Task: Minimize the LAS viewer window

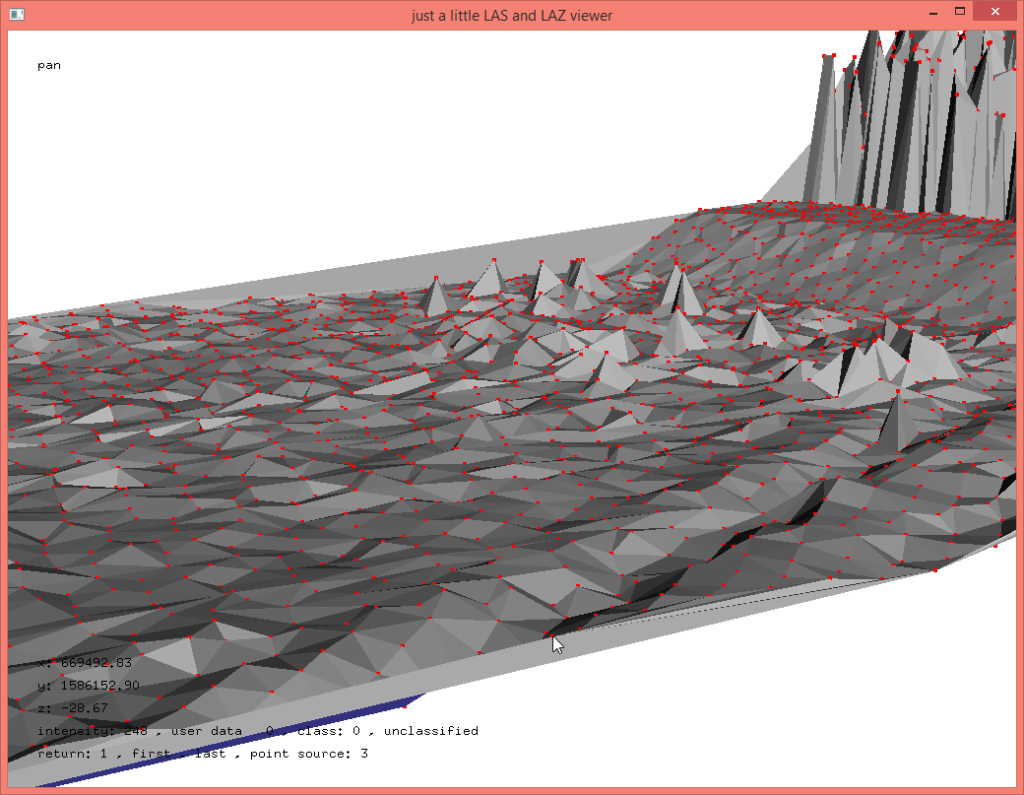Action: pos(932,12)
